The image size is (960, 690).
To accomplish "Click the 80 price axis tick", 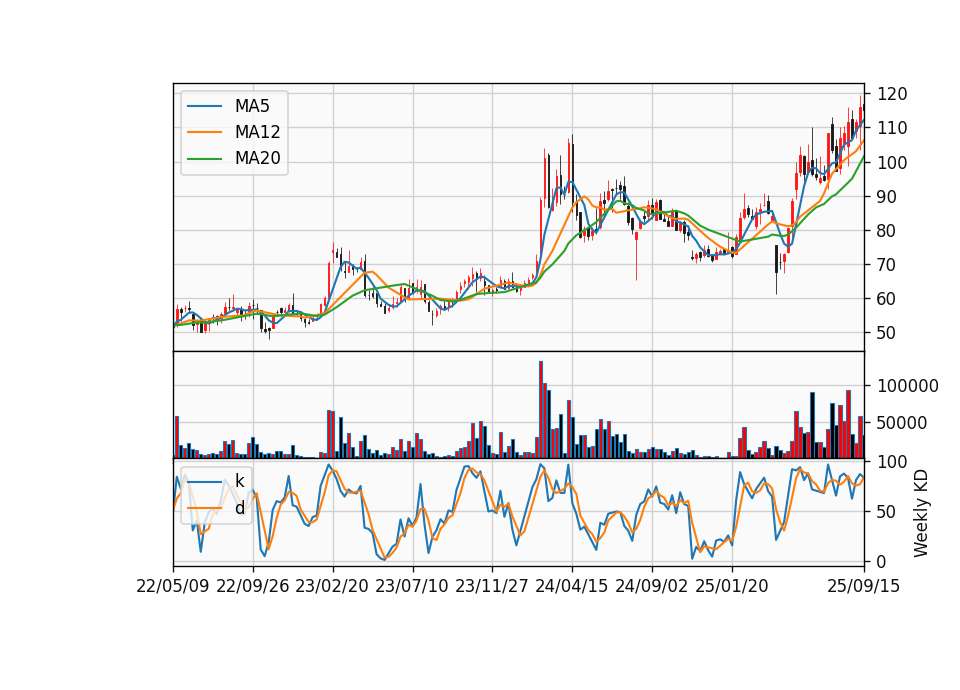I will tap(887, 231).
